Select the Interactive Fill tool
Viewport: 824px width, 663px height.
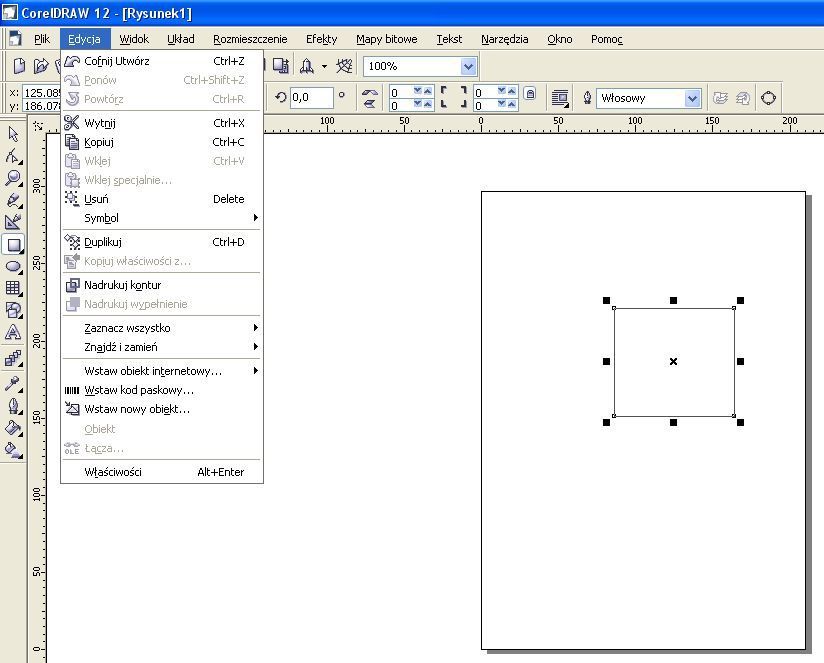(x=13, y=450)
